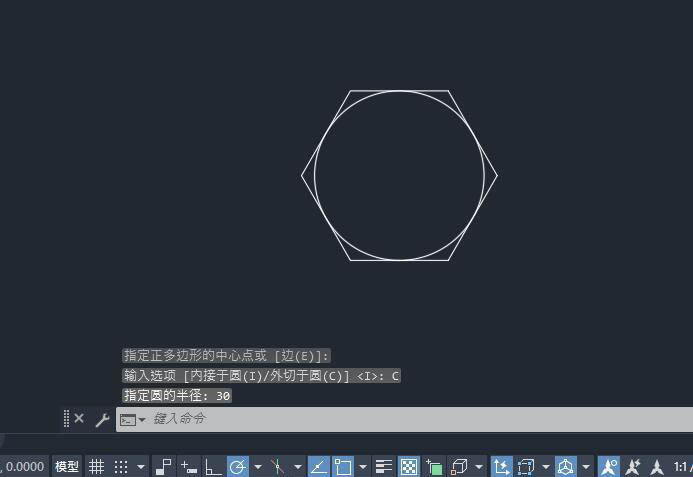Open polar tracking angle dropdown

[x=258, y=467]
